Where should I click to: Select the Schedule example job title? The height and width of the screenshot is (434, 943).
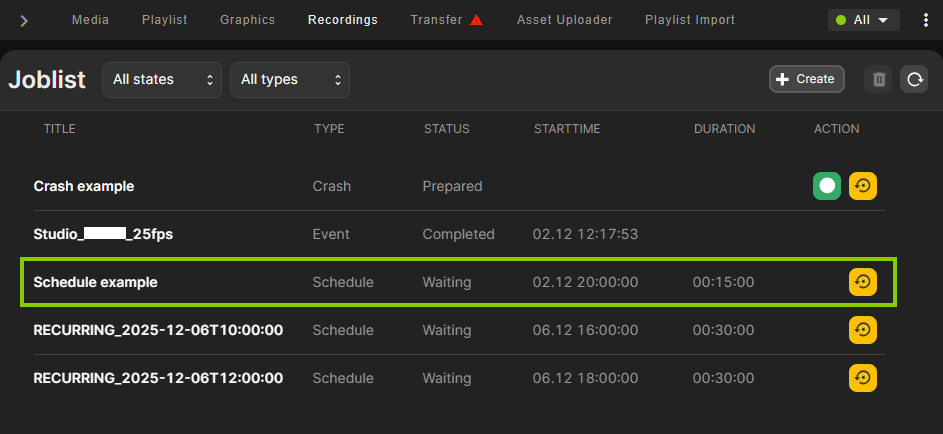point(95,282)
